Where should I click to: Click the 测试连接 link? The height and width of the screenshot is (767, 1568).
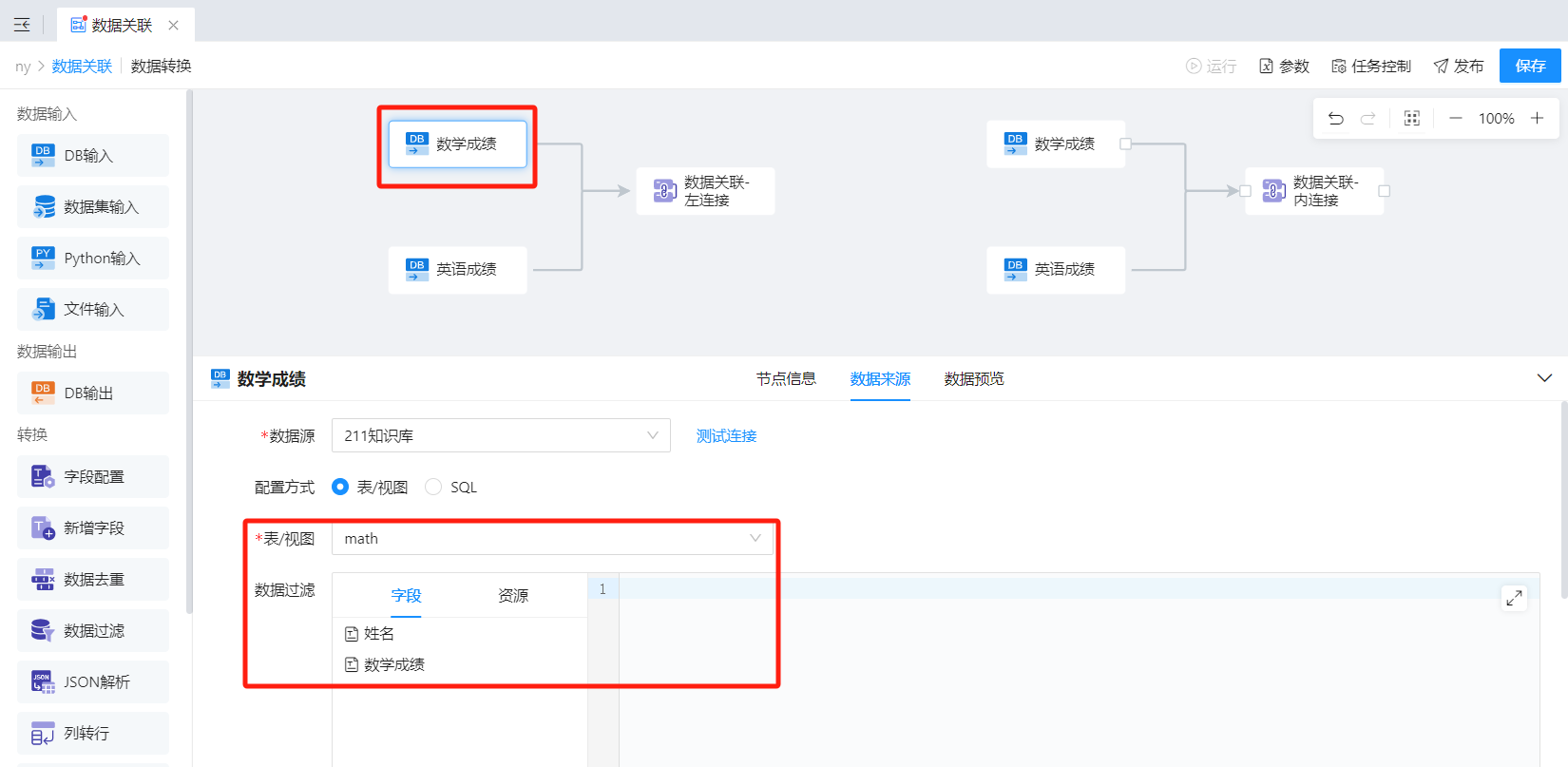pos(726,436)
